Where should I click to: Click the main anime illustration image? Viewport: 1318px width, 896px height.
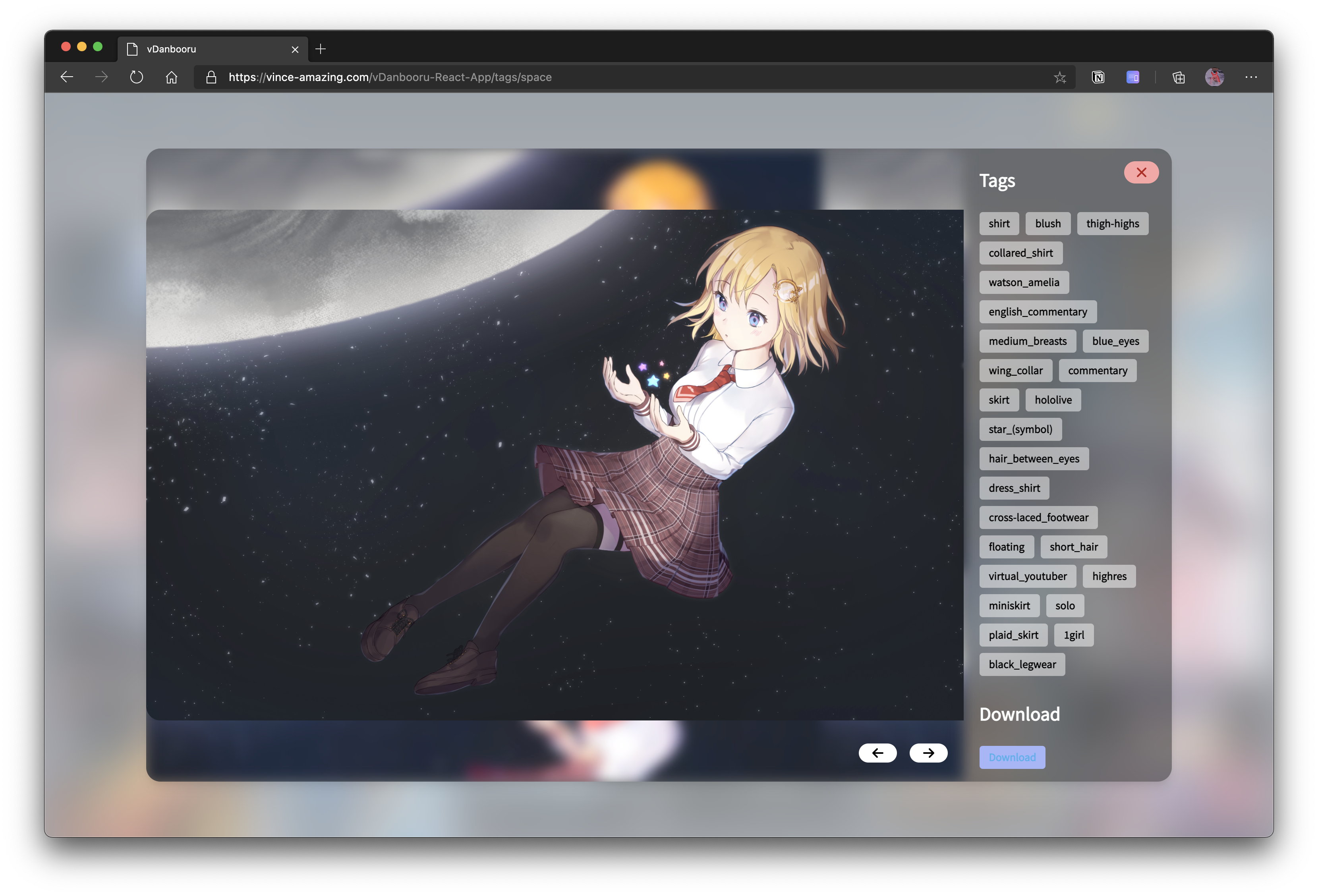click(554, 465)
